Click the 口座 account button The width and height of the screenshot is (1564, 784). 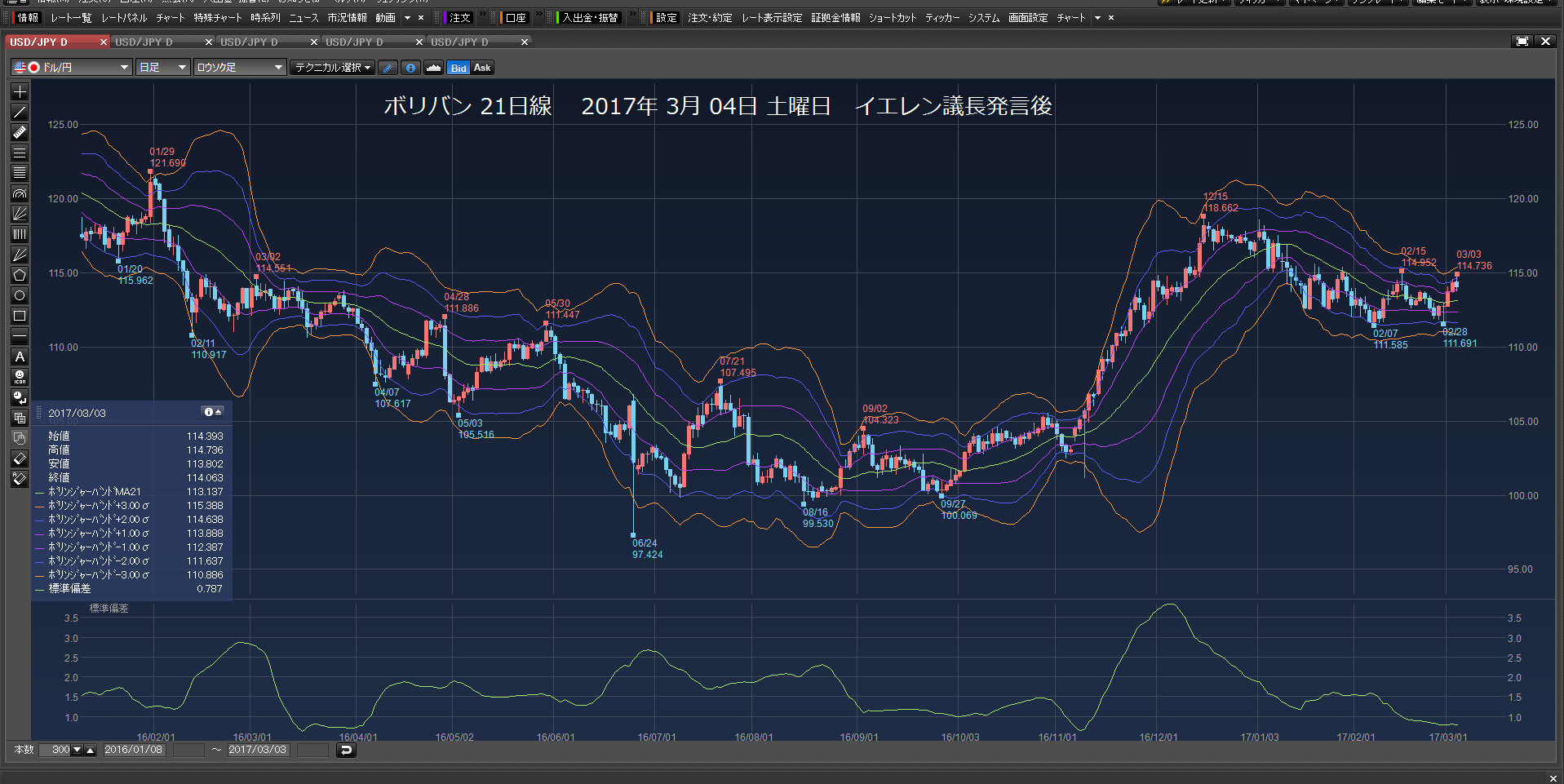(516, 18)
